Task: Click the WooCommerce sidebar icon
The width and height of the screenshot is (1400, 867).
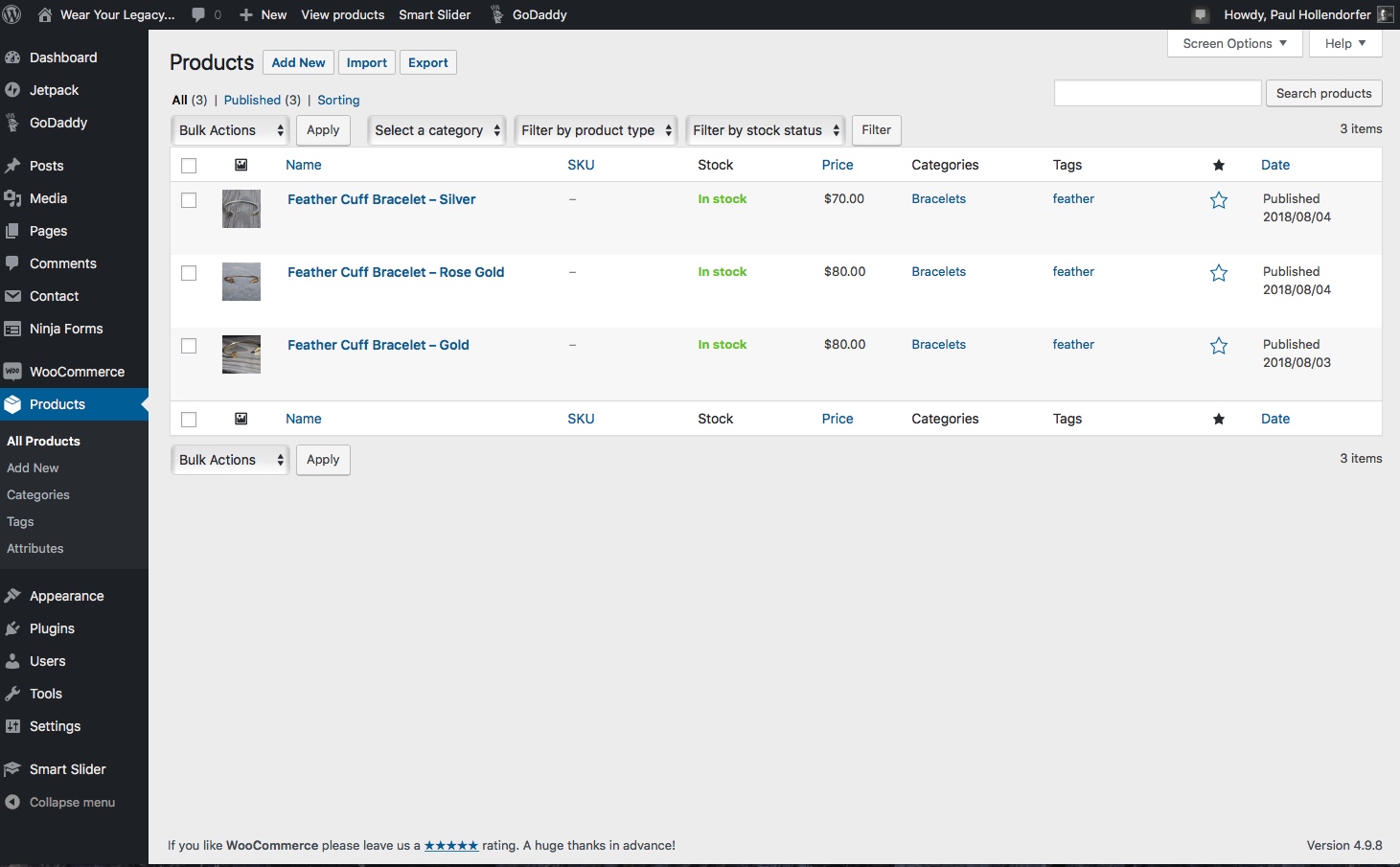Action: 12,372
